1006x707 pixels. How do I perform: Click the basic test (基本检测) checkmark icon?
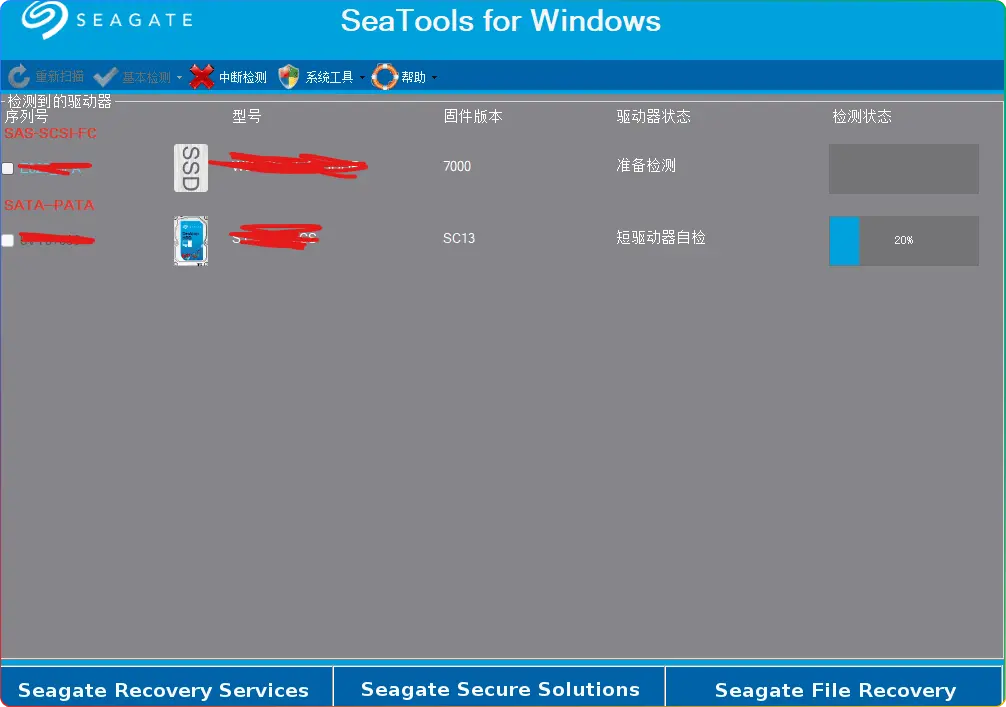tap(105, 77)
